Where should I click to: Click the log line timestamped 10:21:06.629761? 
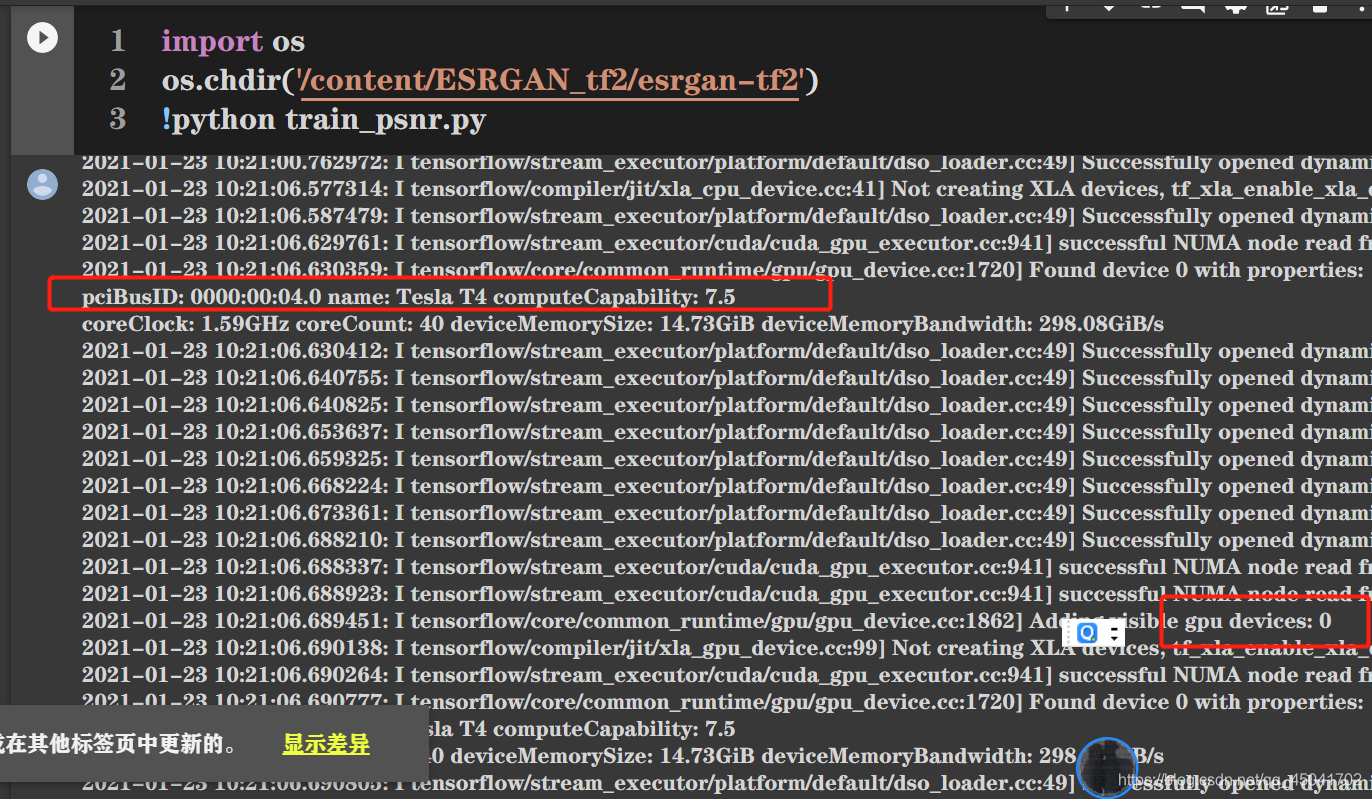727,243
